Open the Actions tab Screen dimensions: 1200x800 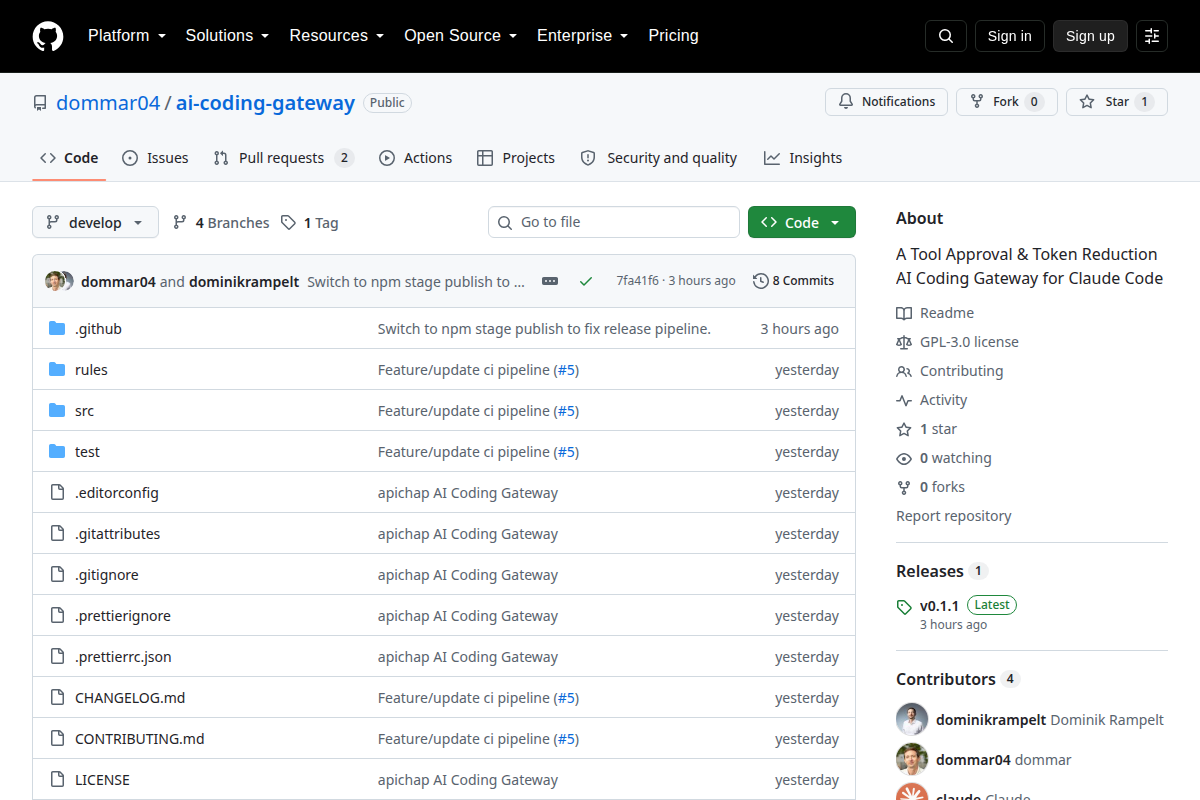415,158
